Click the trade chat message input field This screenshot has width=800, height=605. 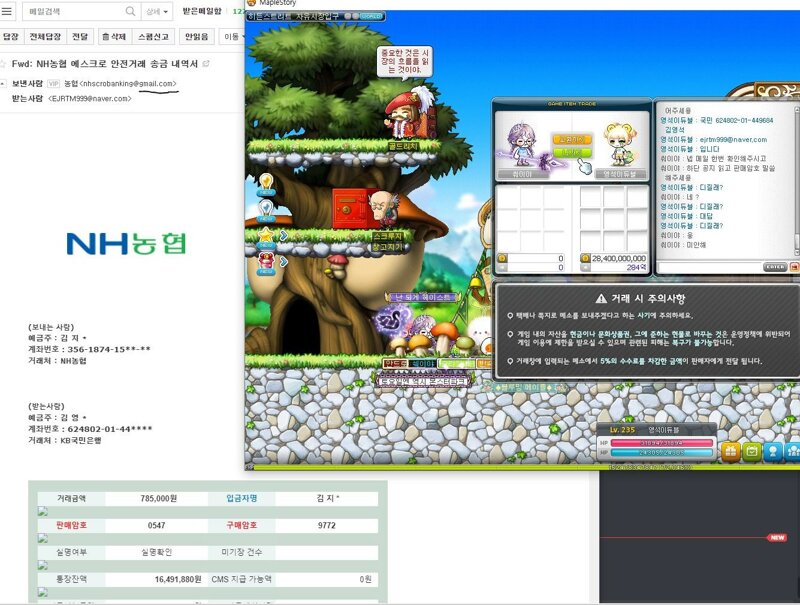pos(710,267)
